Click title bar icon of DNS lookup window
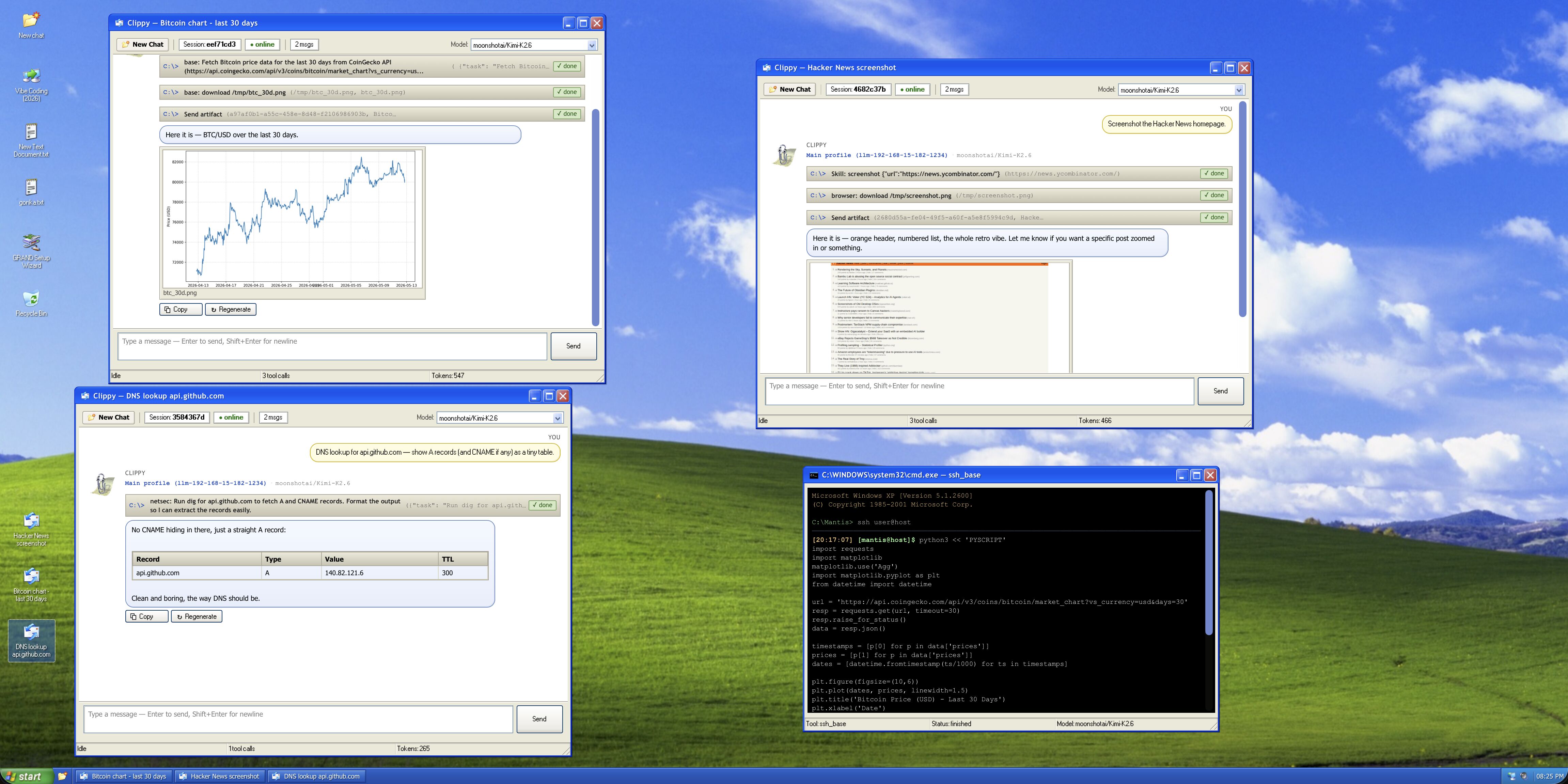The image size is (1568, 784). tap(85, 396)
